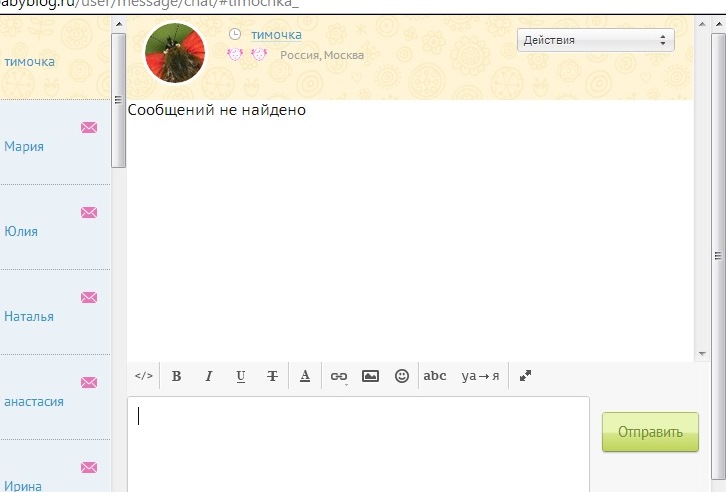Click the page's right scrollbar thumb
This screenshot has height=492, width=726.
(719, 255)
